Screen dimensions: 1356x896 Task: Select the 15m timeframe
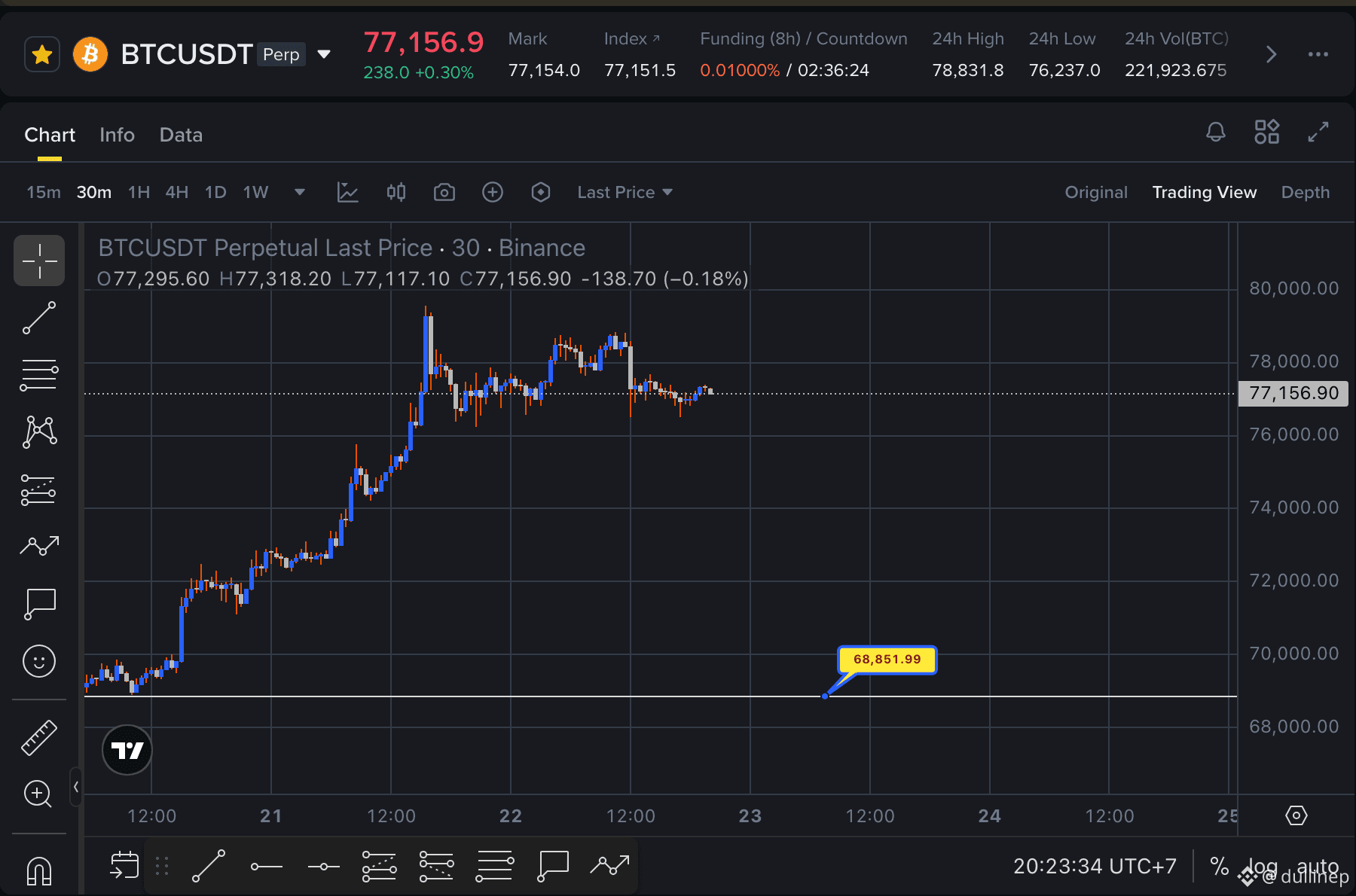(x=44, y=192)
